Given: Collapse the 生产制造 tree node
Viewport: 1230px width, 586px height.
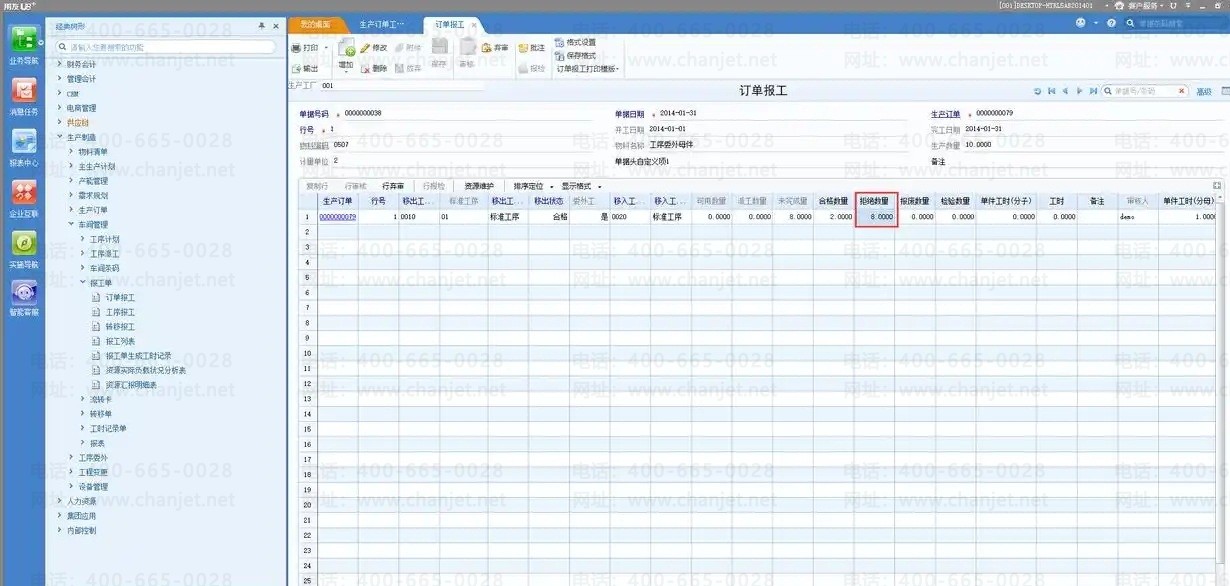Looking at the screenshot, I should 59,137.
